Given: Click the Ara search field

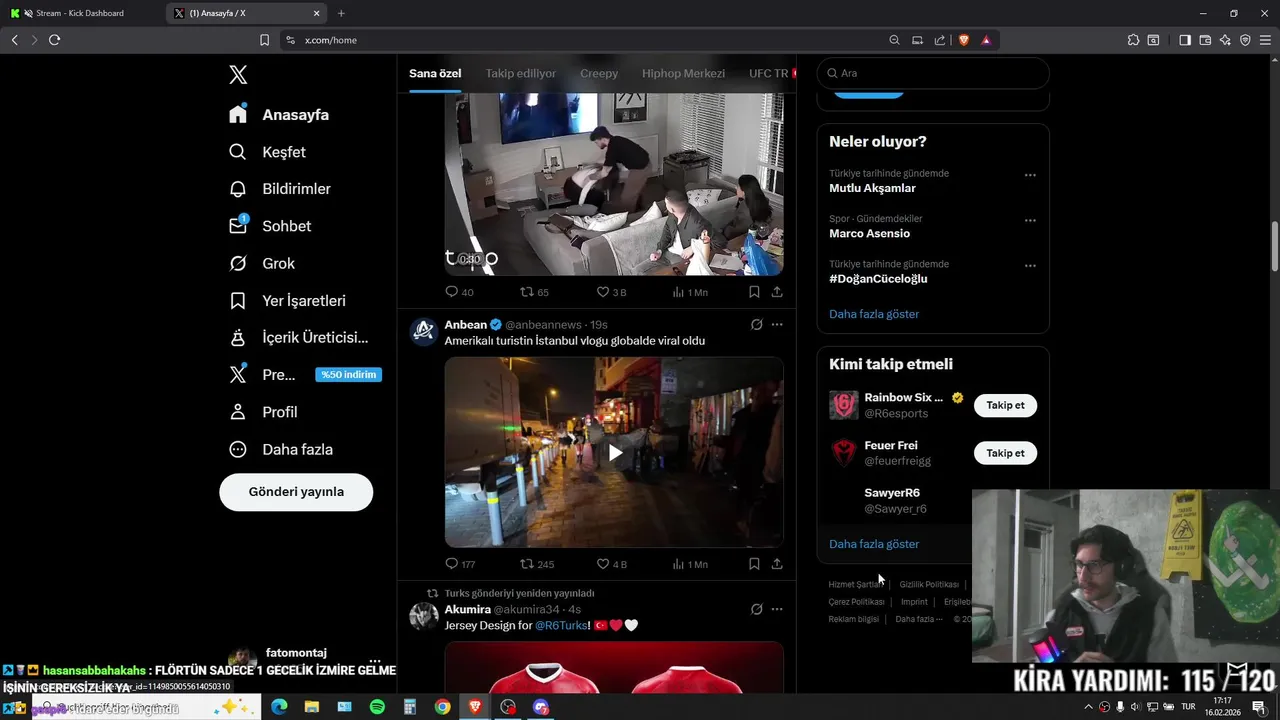Looking at the screenshot, I should pos(933,73).
